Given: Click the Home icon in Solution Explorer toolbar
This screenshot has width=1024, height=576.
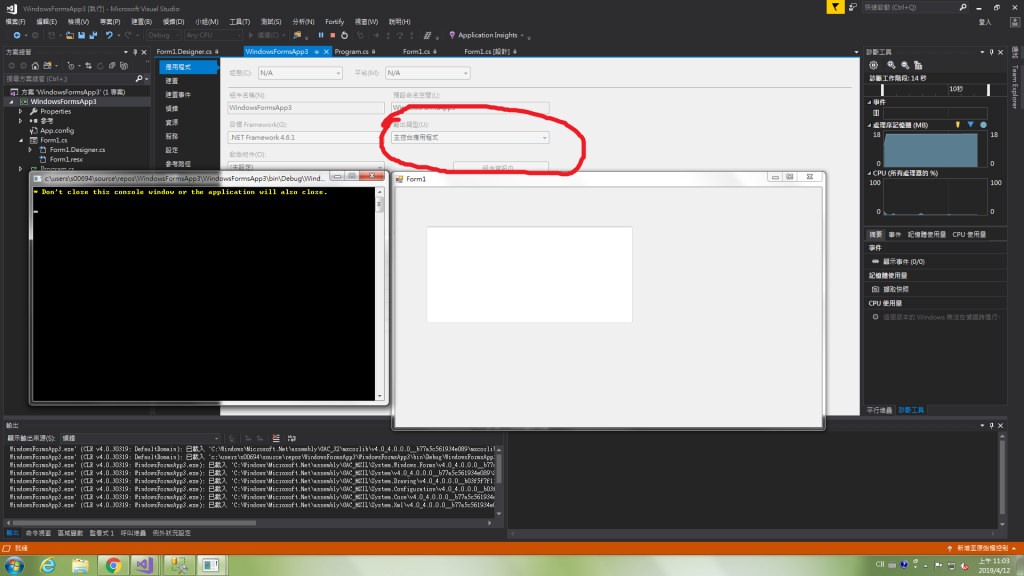Looking at the screenshot, I should click(35, 65).
